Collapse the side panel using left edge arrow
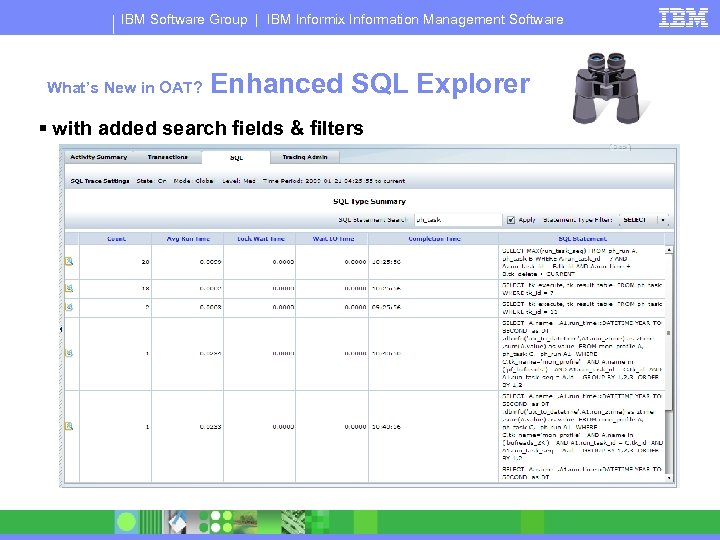The image size is (720, 540). [61, 329]
